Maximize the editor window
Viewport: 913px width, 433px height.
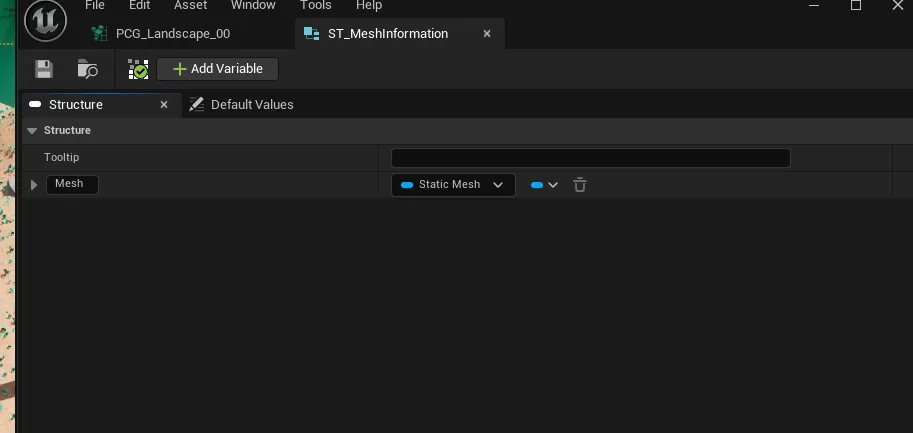coord(856,5)
